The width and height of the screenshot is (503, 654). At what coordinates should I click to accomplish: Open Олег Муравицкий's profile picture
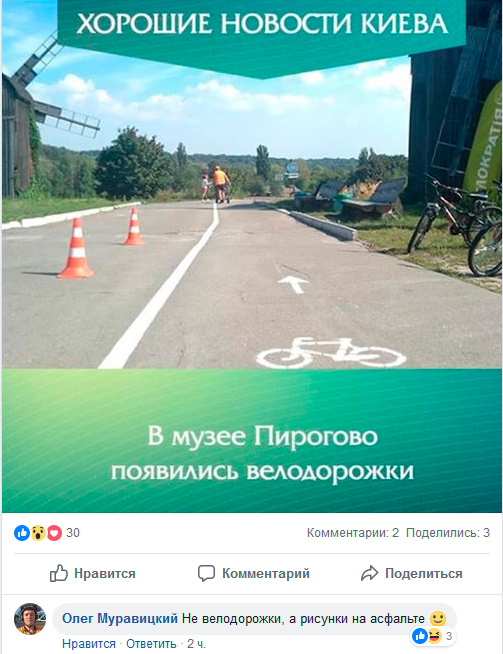pyautogui.click(x=30, y=619)
